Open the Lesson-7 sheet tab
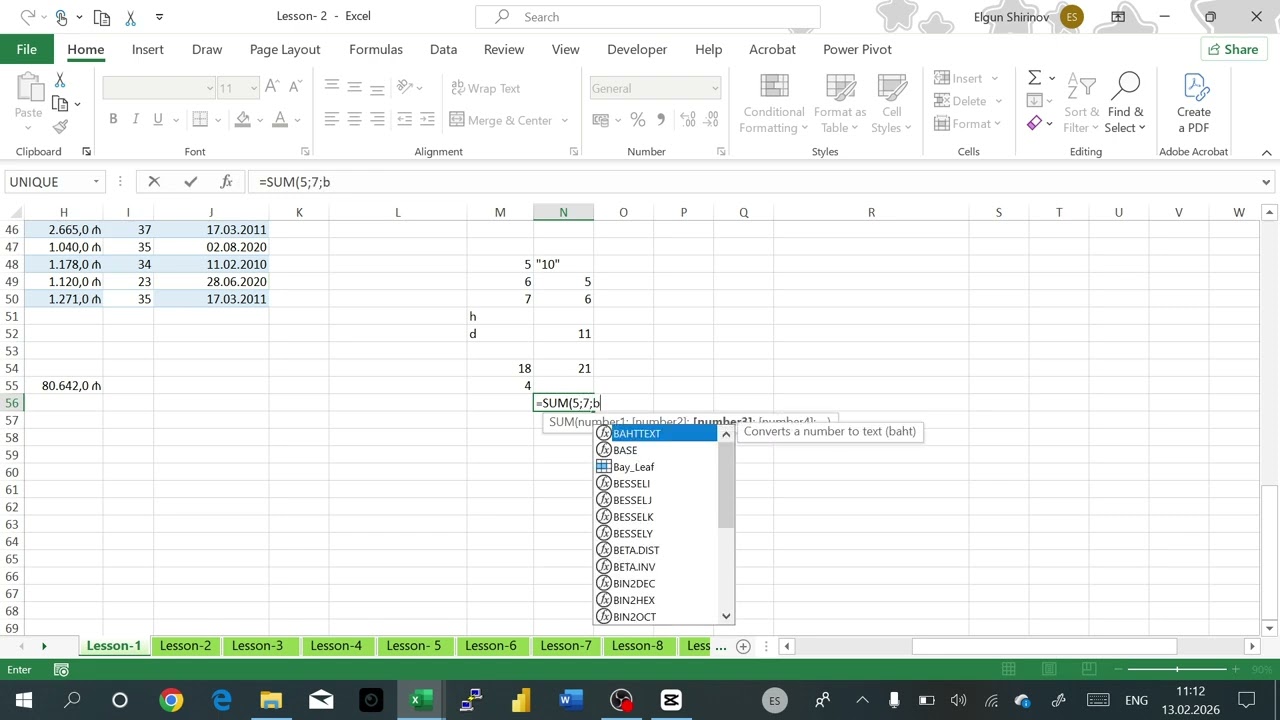Viewport: 1280px width, 720px height. coord(566,646)
